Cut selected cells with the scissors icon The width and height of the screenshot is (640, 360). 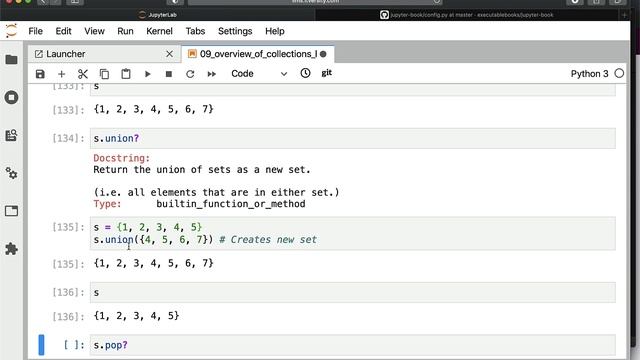pyautogui.click(x=83, y=74)
